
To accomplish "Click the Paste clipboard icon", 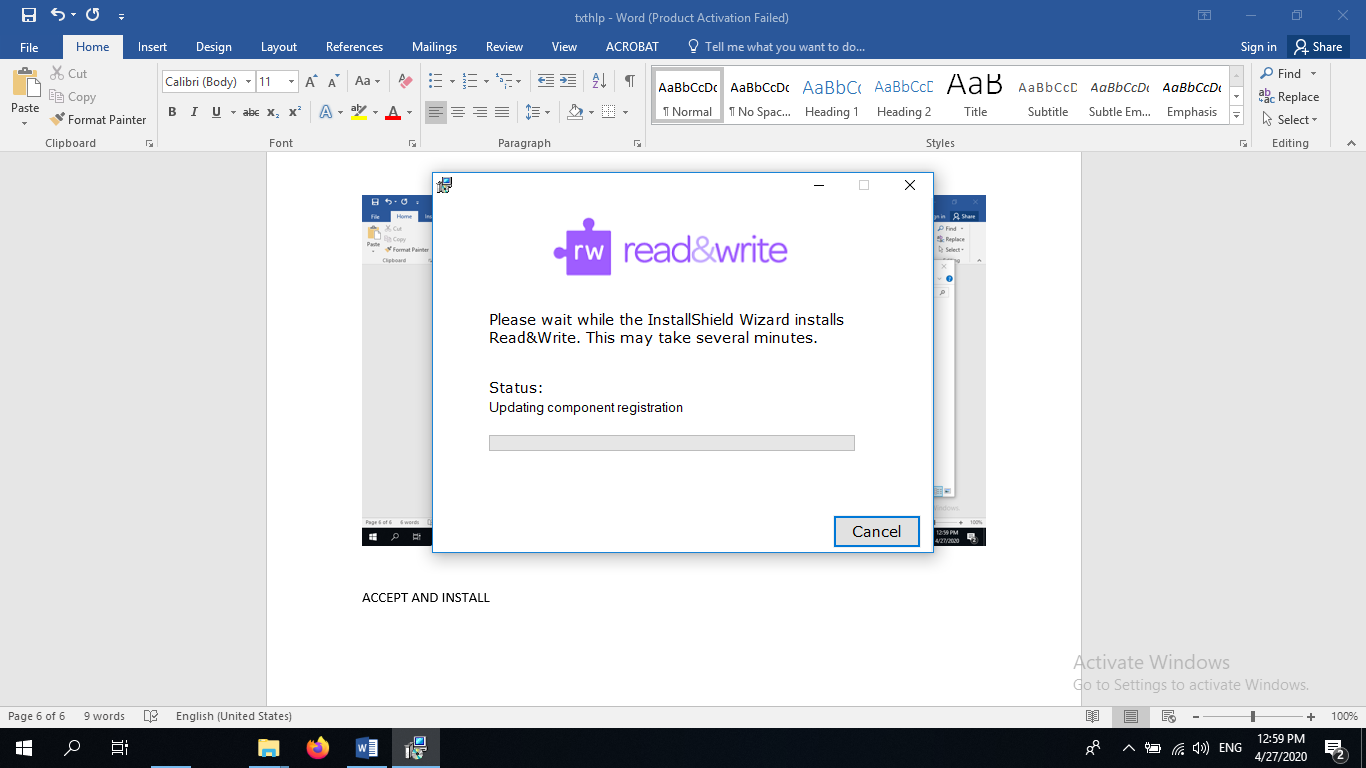I will coord(25,83).
